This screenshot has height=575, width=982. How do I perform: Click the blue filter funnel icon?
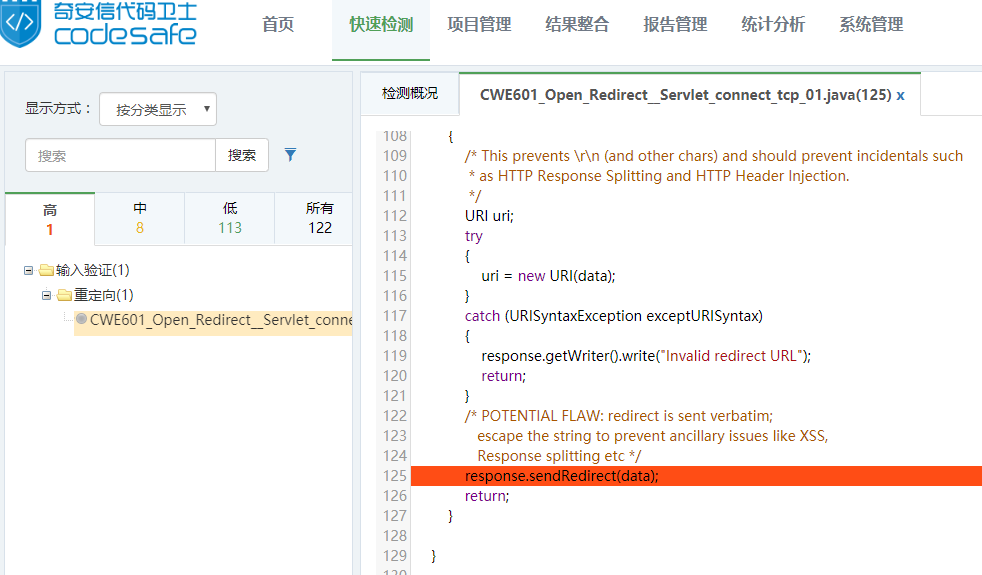click(x=290, y=155)
